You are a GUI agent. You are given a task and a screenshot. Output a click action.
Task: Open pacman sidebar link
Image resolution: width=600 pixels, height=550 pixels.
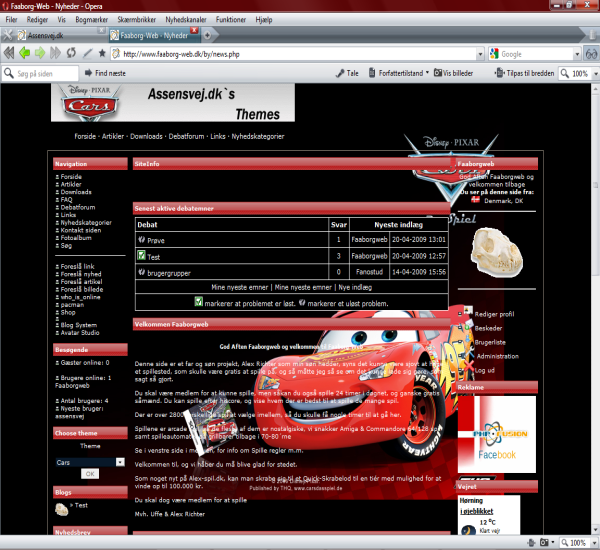(72, 305)
